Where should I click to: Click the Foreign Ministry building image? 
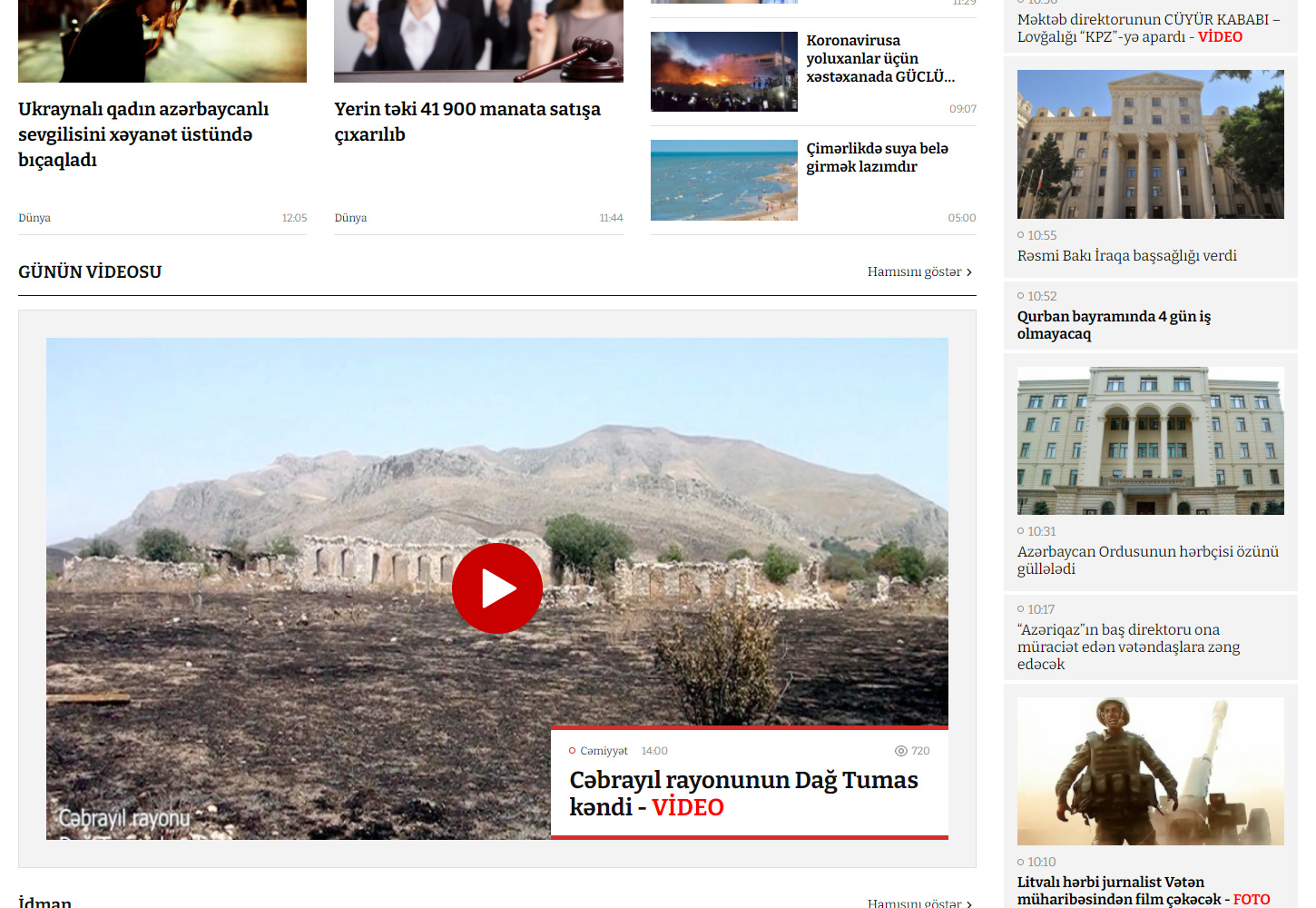click(x=1150, y=144)
